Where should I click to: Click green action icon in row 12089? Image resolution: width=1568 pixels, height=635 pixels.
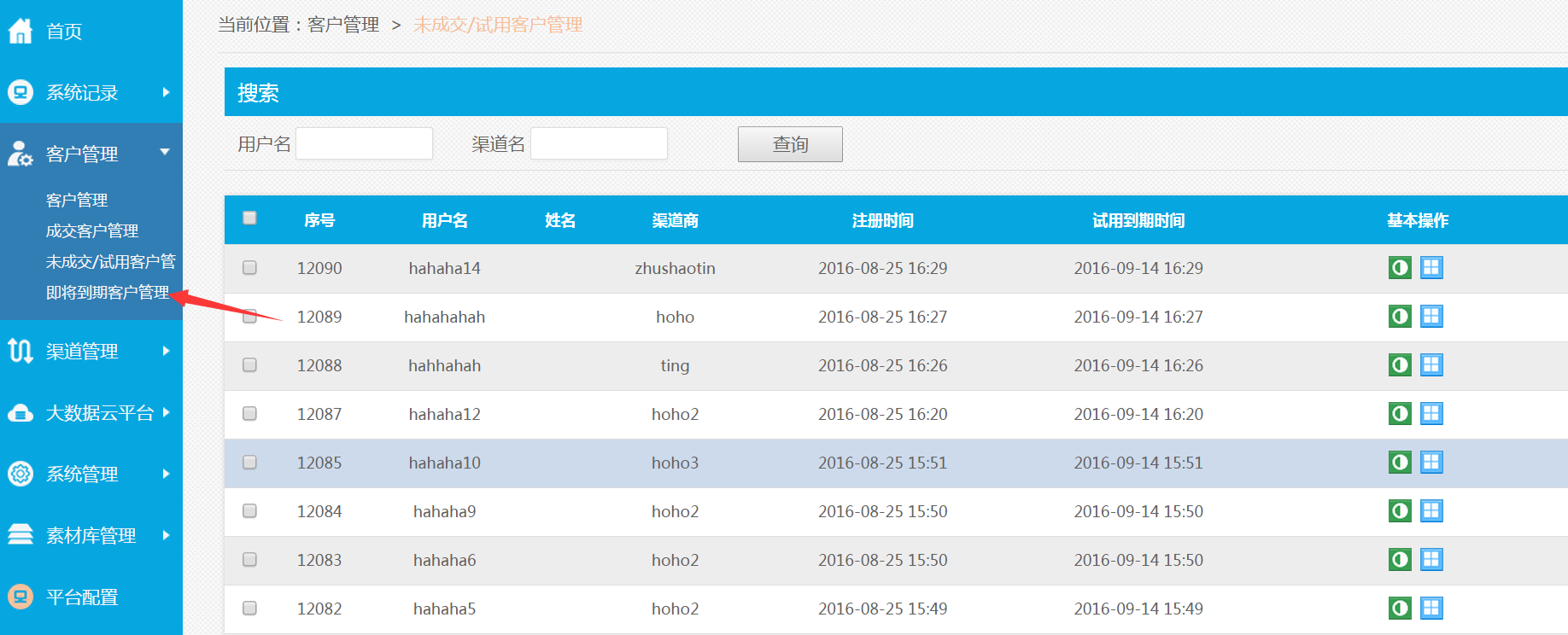(1400, 317)
